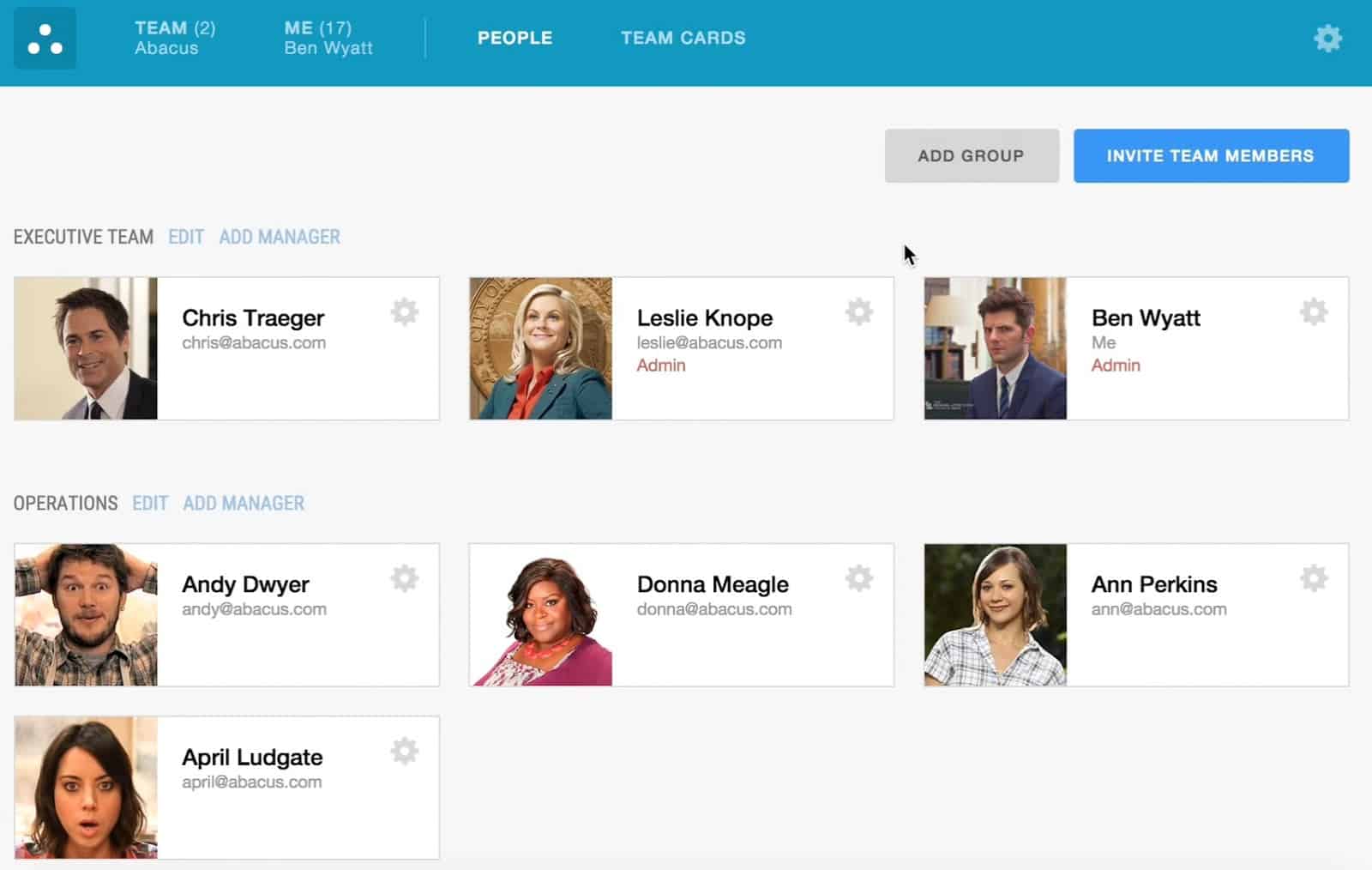The height and width of the screenshot is (870, 1372).
Task: Select the name Andy Dwyer
Action: click(x=245, y=584)
